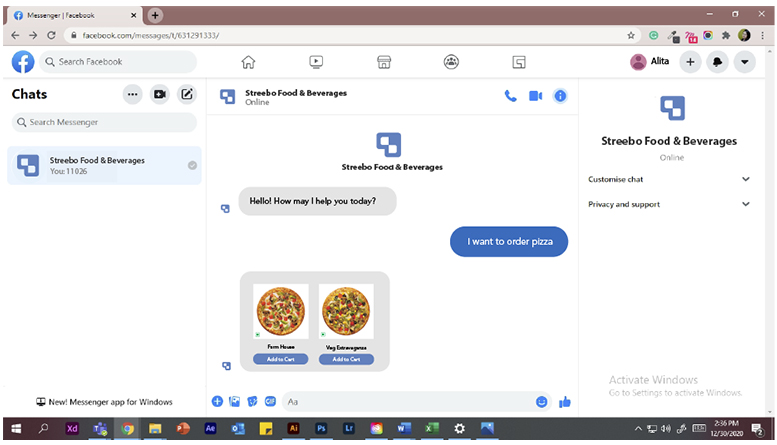777x445 pixels.
Task: Click the Create plus button next to Alita
Action: [x=690, y=62]
